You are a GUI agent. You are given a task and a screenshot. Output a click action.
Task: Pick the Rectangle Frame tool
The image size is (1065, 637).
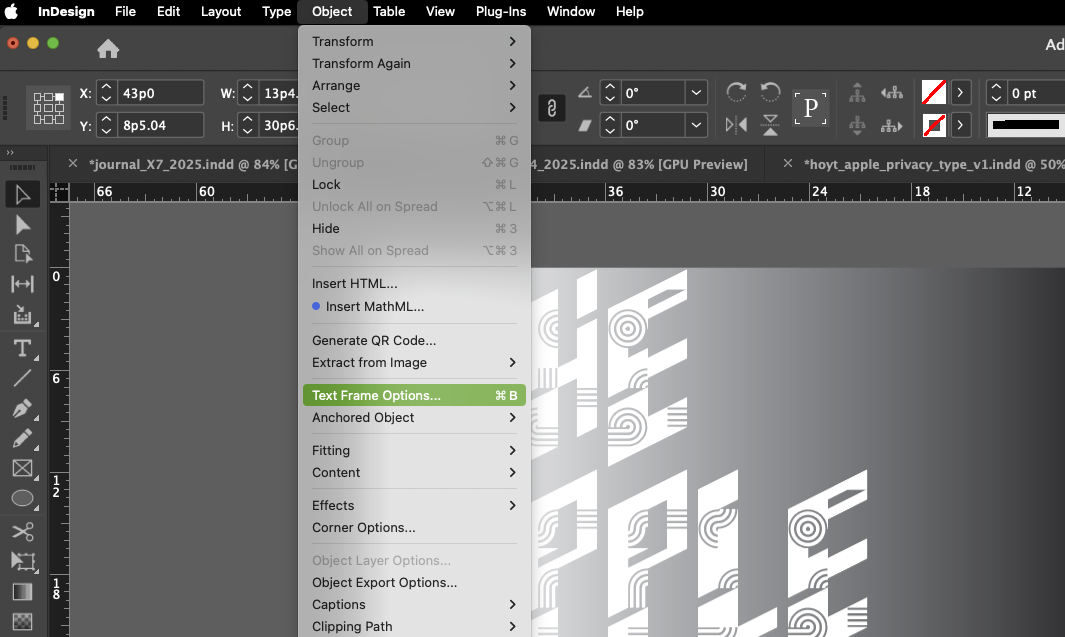(22, 468)
